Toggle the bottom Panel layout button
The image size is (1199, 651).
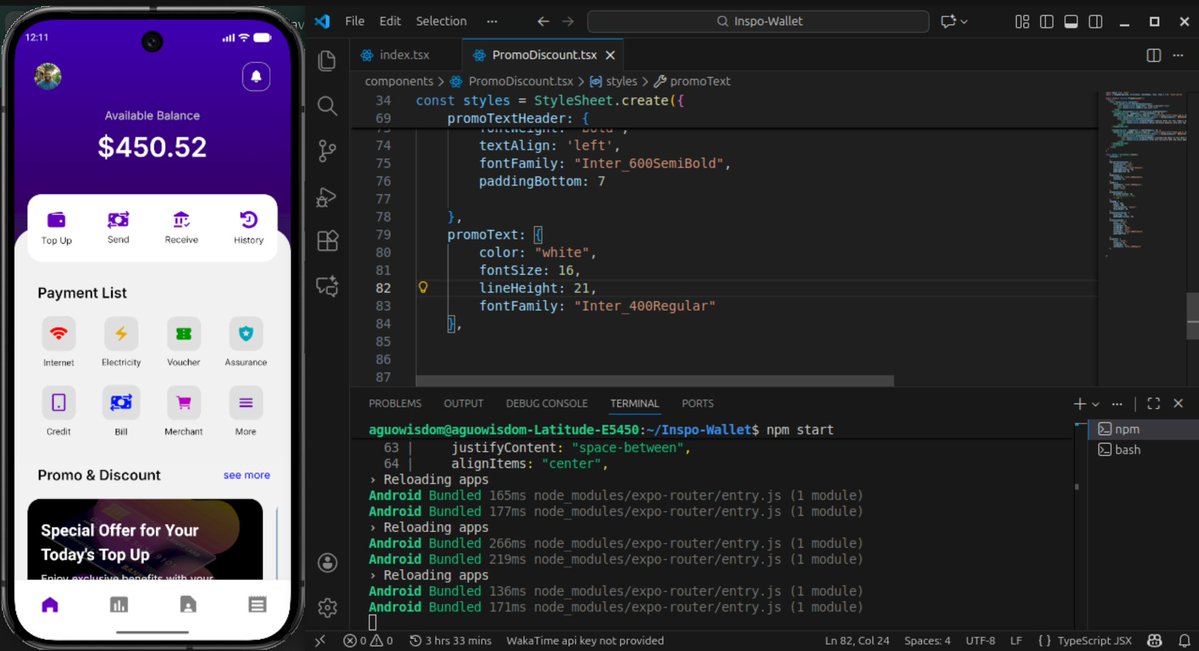1071,21
